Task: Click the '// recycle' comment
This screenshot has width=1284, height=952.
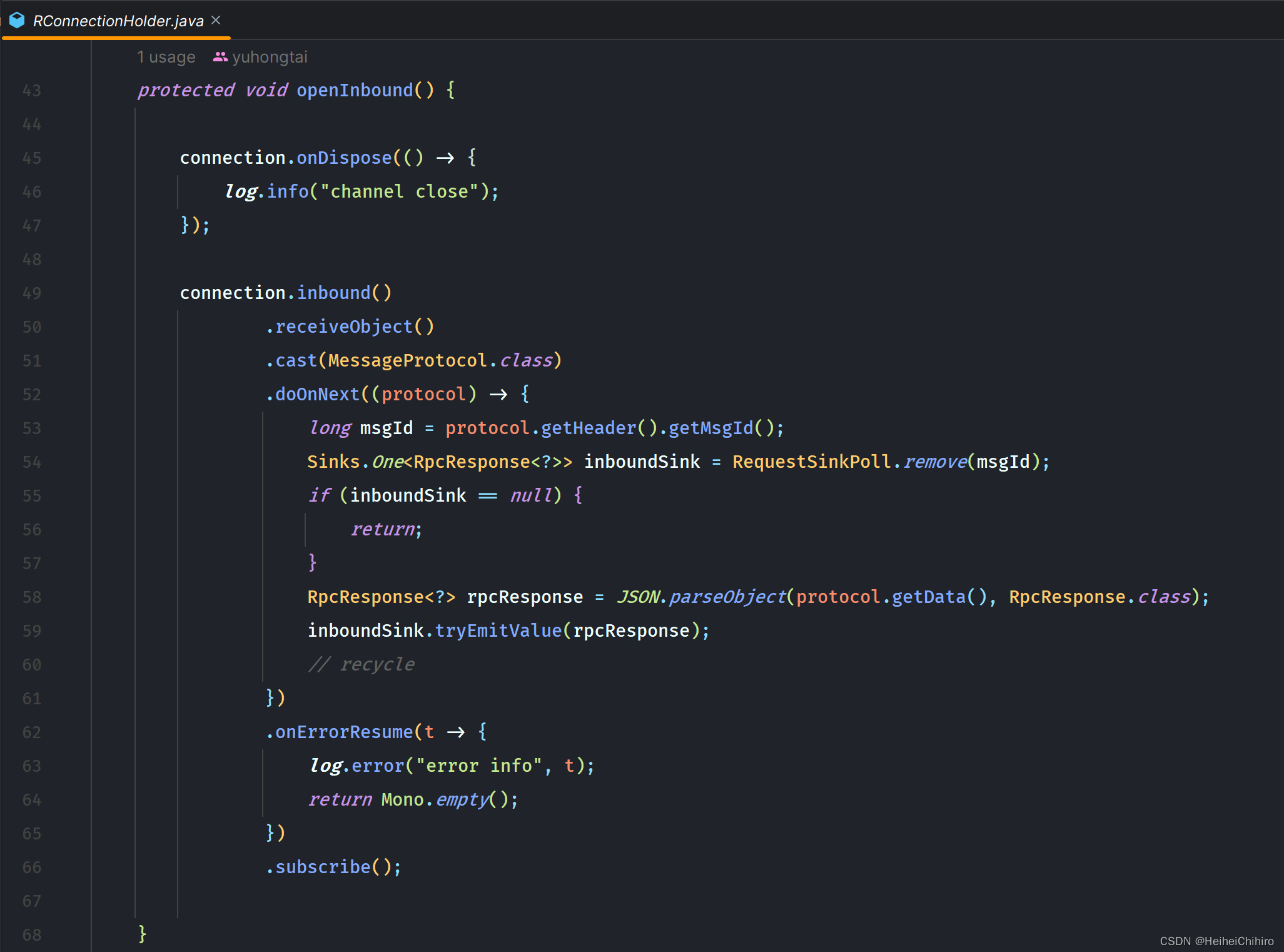Action: [361, 664]
